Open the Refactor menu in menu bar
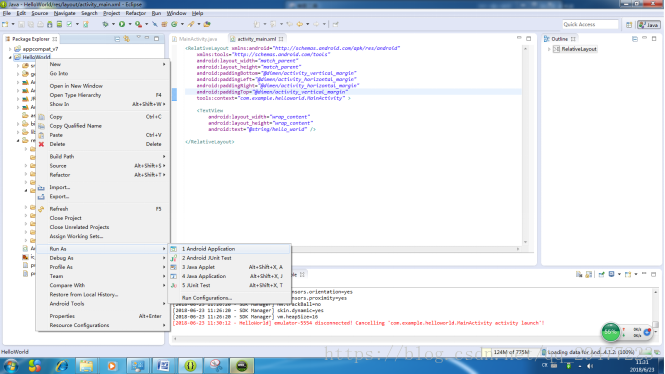 [x=135, y=13]
